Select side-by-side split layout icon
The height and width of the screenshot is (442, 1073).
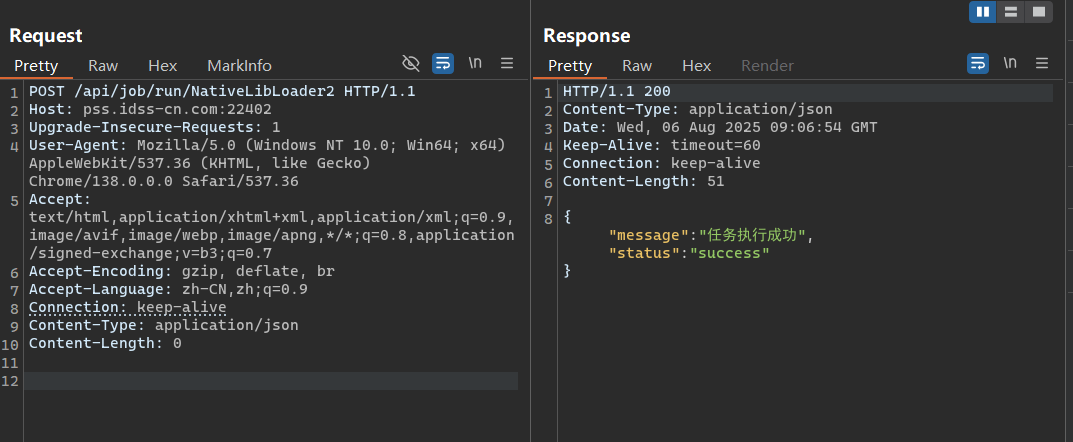(x=983, y=12)
